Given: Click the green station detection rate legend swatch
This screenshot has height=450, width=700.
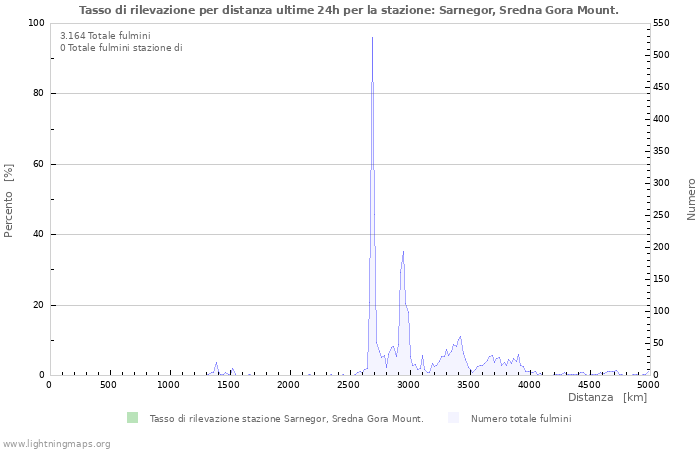Looking at the screenshot, I should click(132, 418).
